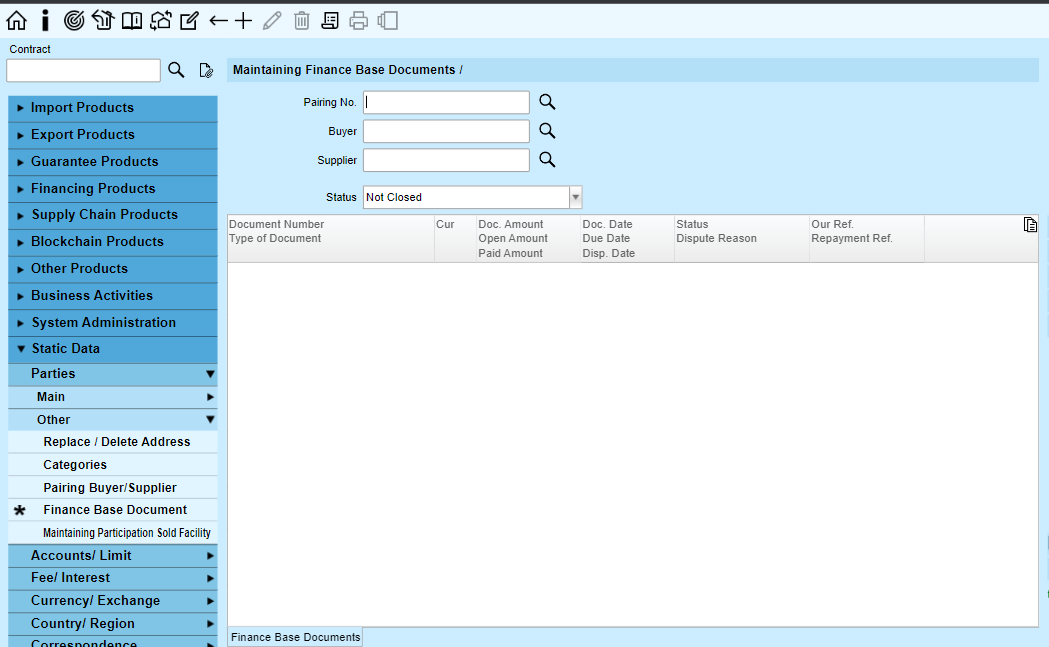This screenshot has width=1049, height=647.
Task: Expand System Administration section
Action: tap(113, 322)
